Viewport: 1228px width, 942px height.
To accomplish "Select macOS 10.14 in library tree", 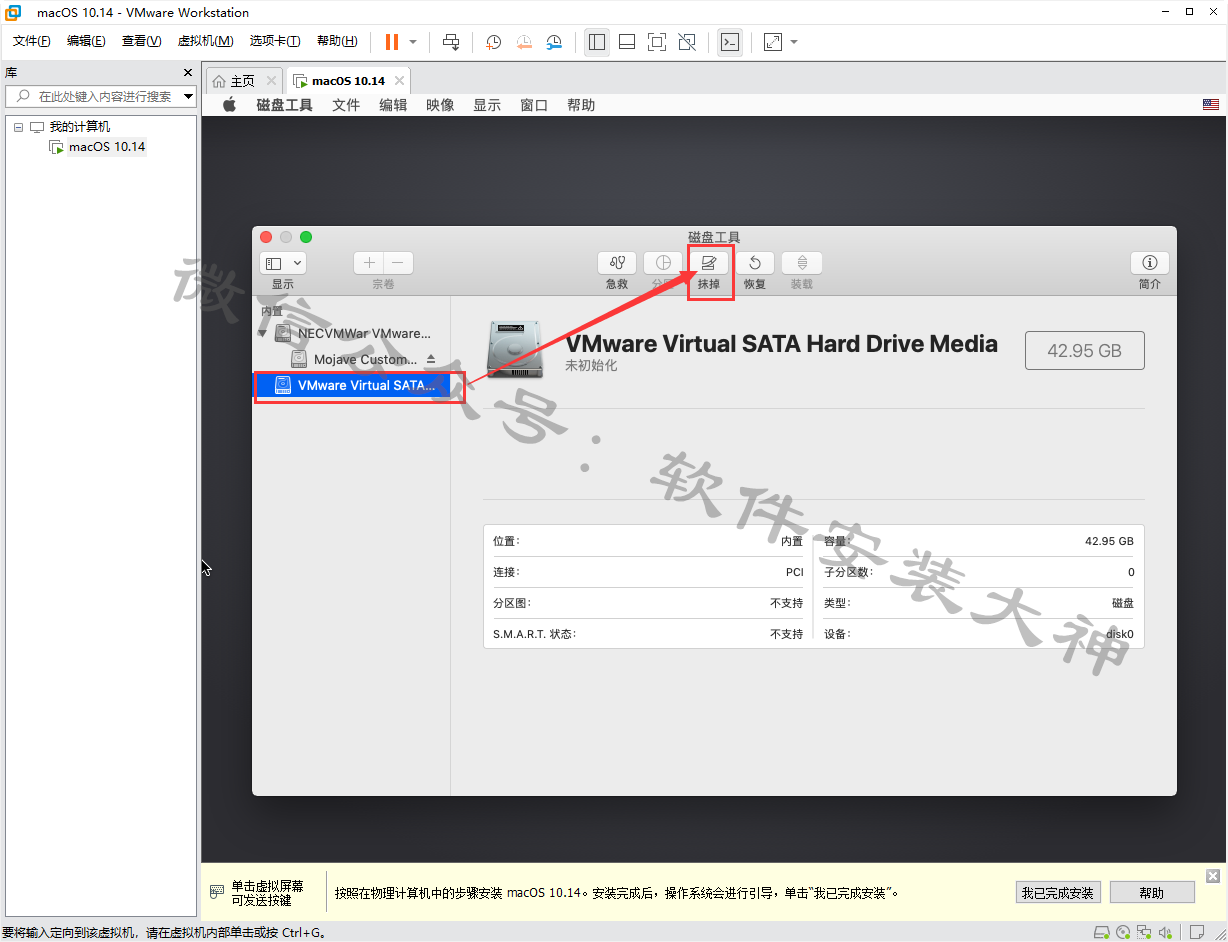I will 107,147.
